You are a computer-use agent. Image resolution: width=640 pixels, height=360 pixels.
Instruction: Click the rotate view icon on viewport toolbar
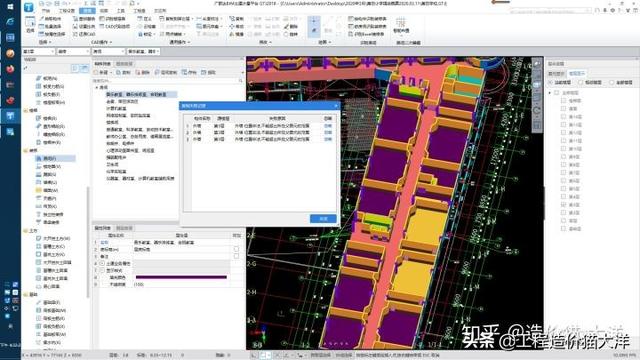pos(537,111)
